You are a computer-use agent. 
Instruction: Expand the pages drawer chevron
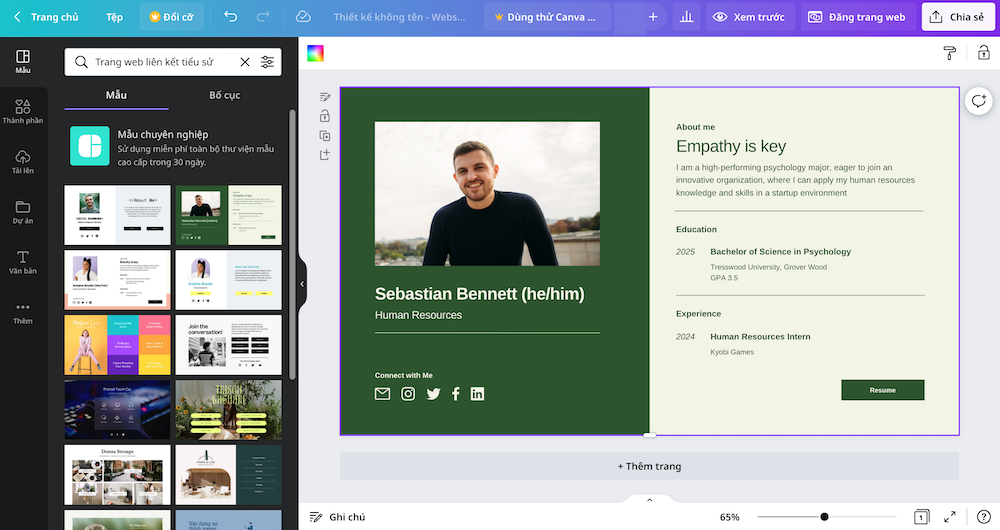tap(649, 499)
